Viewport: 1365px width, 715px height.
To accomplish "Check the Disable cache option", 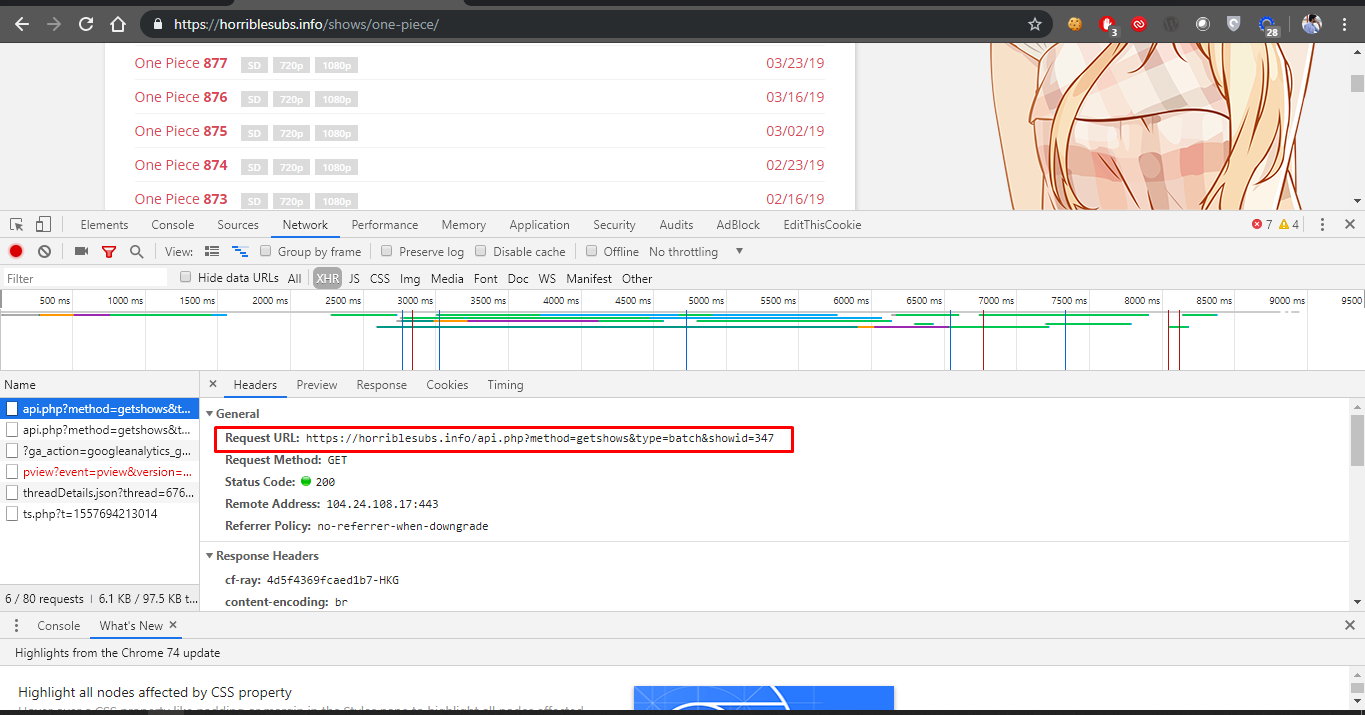I will coord(481,252).
